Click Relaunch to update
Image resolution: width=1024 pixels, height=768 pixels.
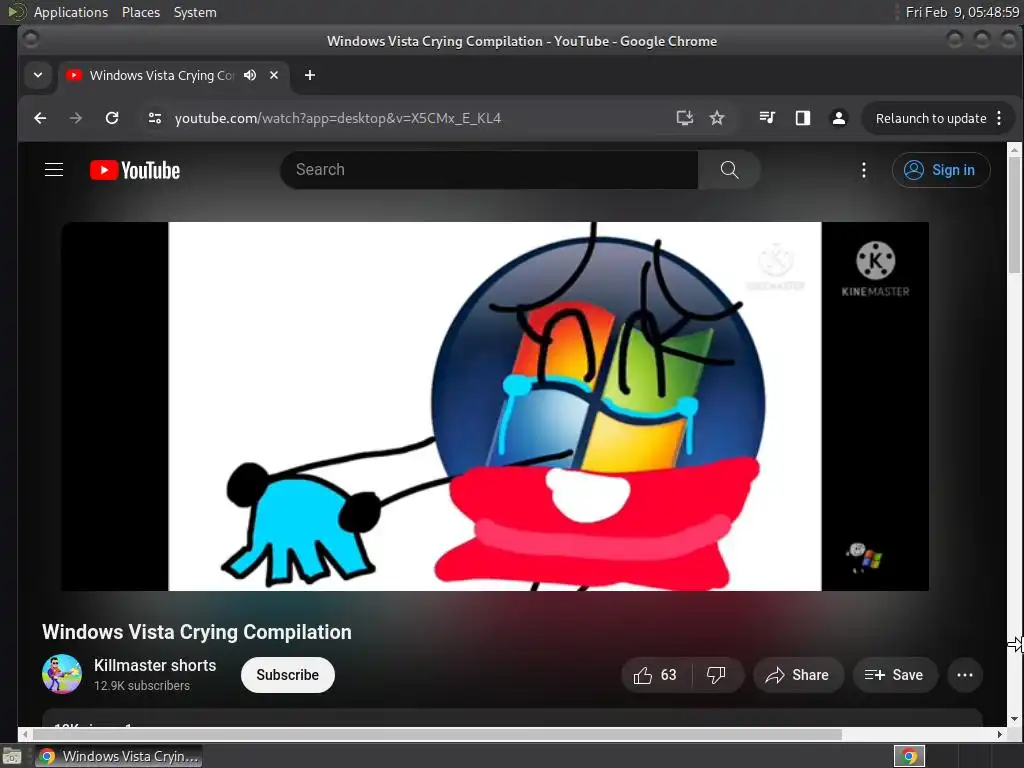(x=931, y=118)
